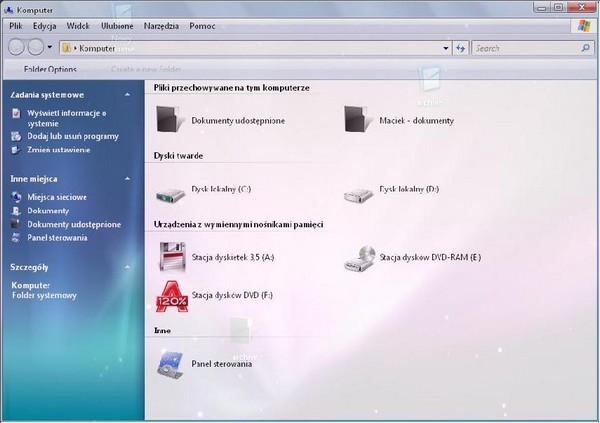Image resolution: width=600 pixels, height=423 pixels.
Task: Open the Narzędzia menu
Action: click(161, 24)
